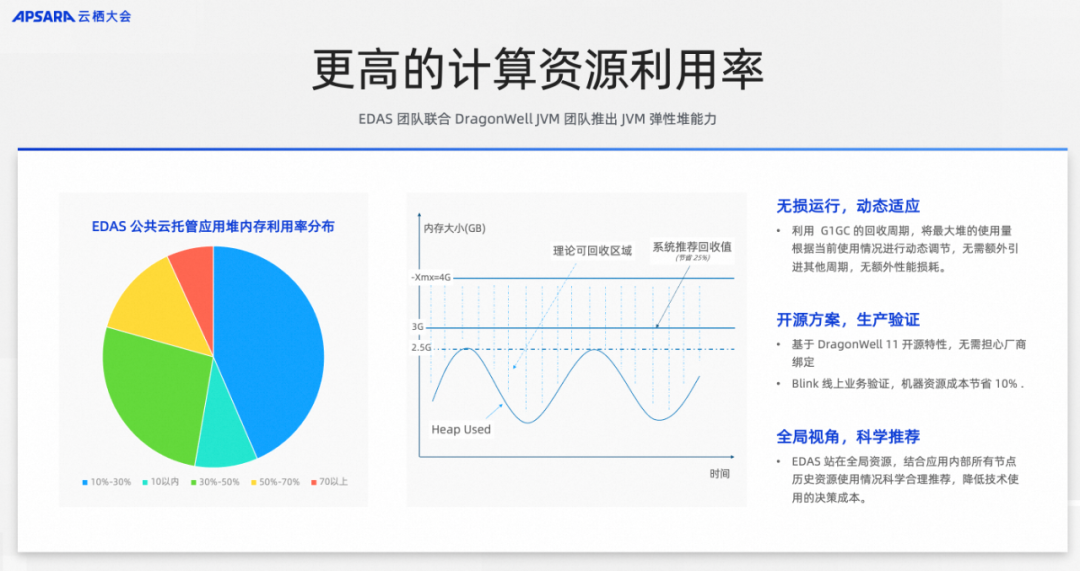Viewport: 1080px width, 571px height.
Task: Click the y-axis label 内存大小(GB)
Action: click(x=455, y=228)
